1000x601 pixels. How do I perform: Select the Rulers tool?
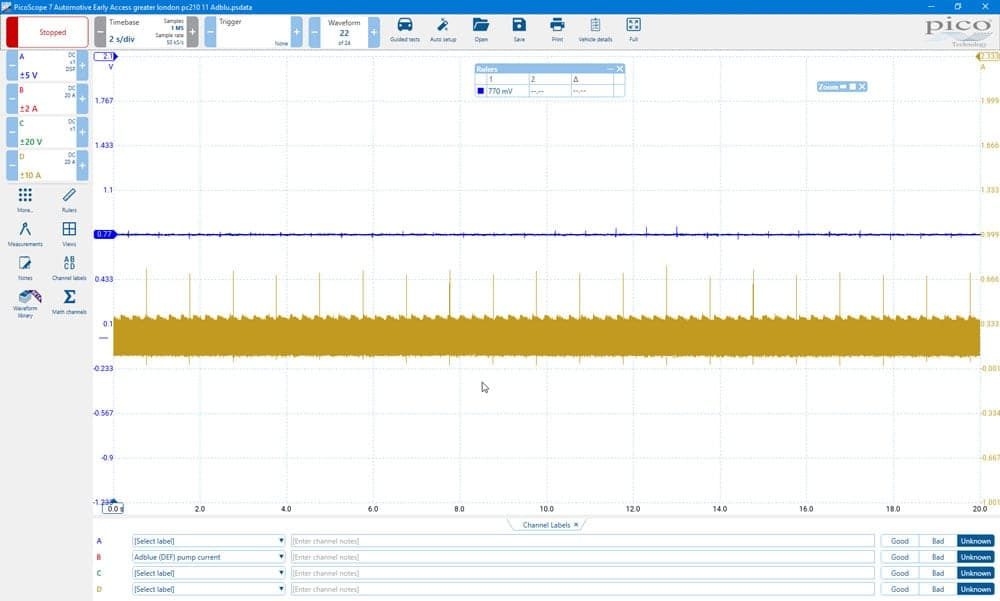click(x=69, y=200)
